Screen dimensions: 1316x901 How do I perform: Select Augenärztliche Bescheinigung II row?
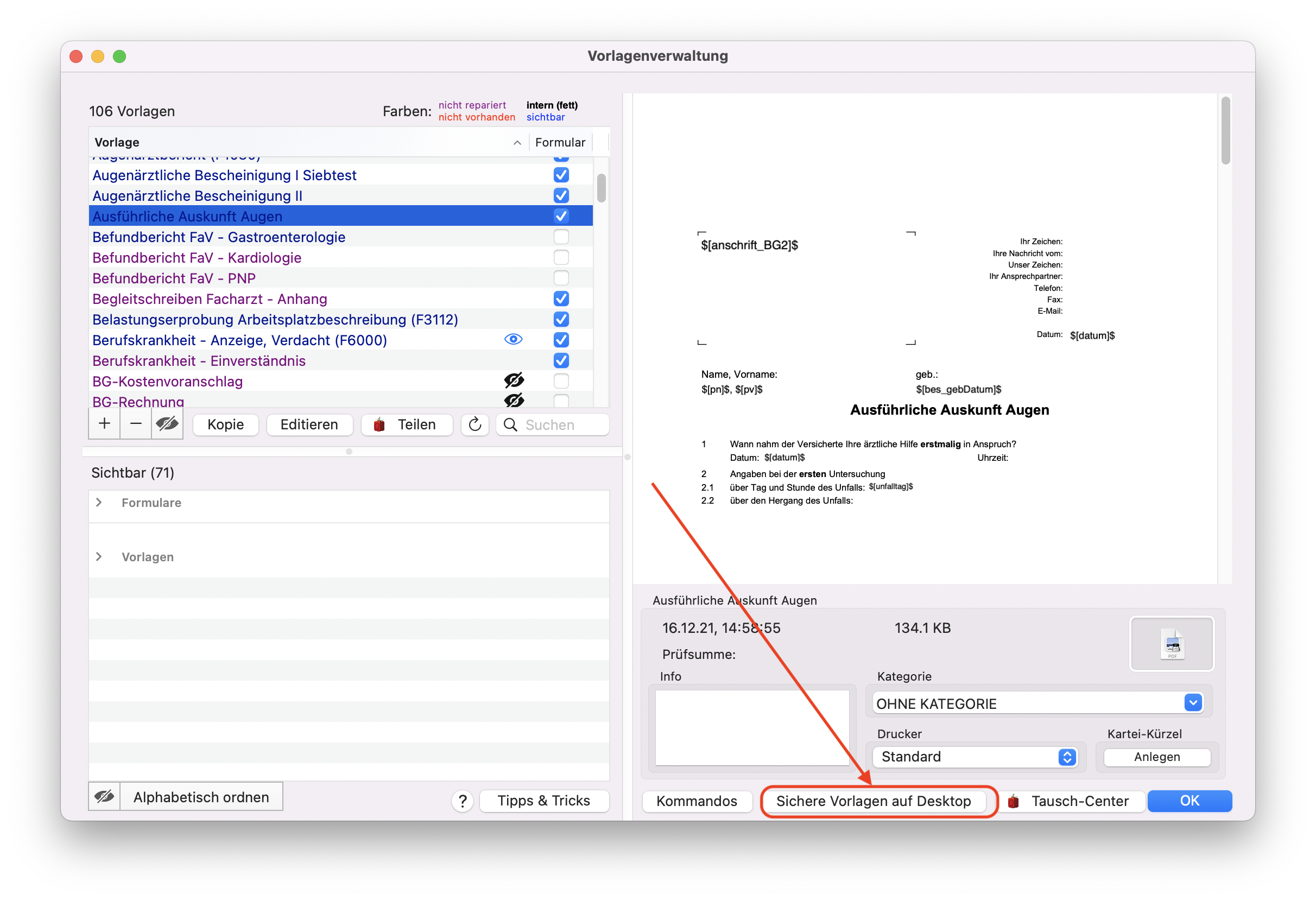click(x=340, y=195)
